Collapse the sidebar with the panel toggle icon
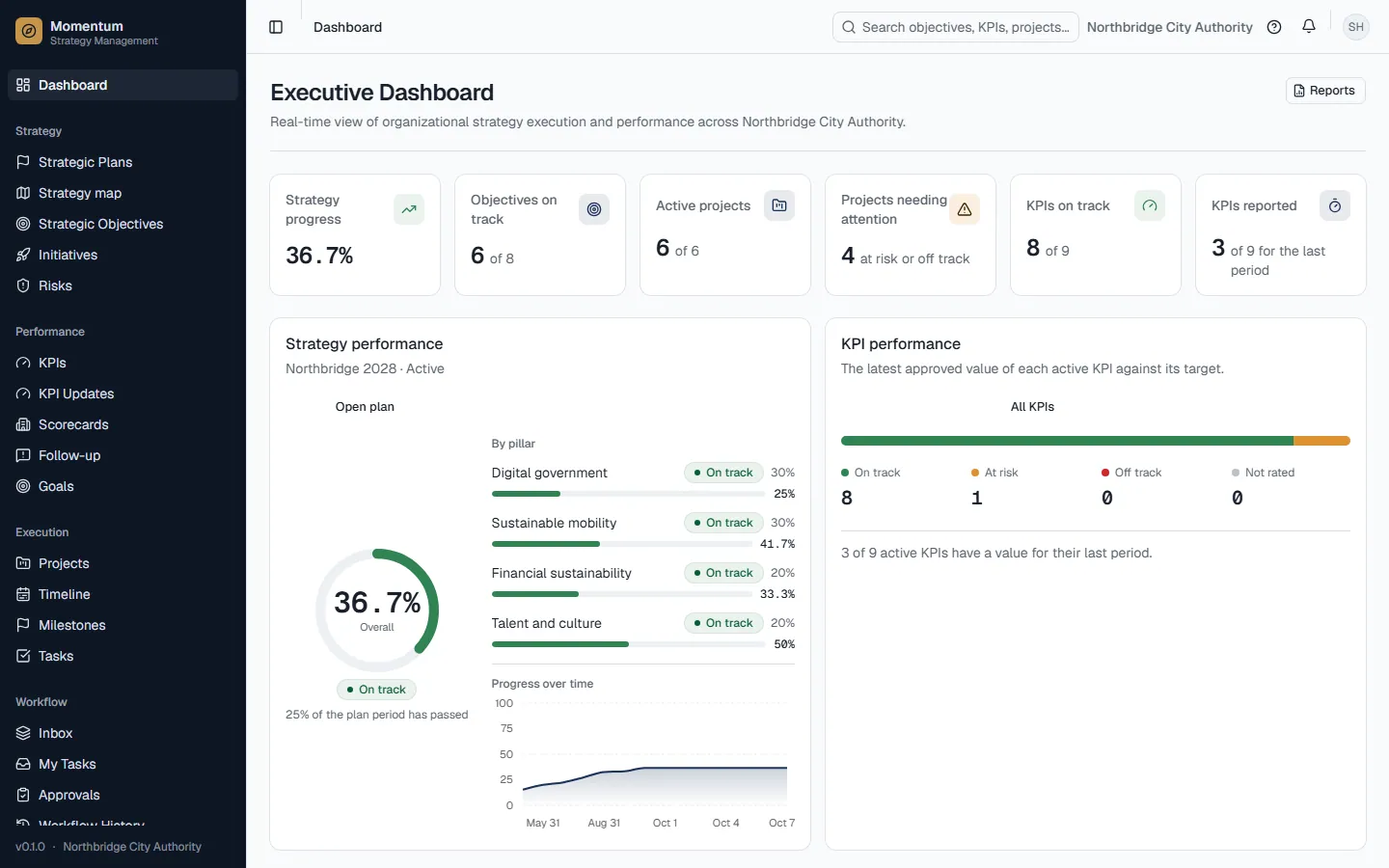This screenshot has width=1389, height=868. click(x=276, y=27)
